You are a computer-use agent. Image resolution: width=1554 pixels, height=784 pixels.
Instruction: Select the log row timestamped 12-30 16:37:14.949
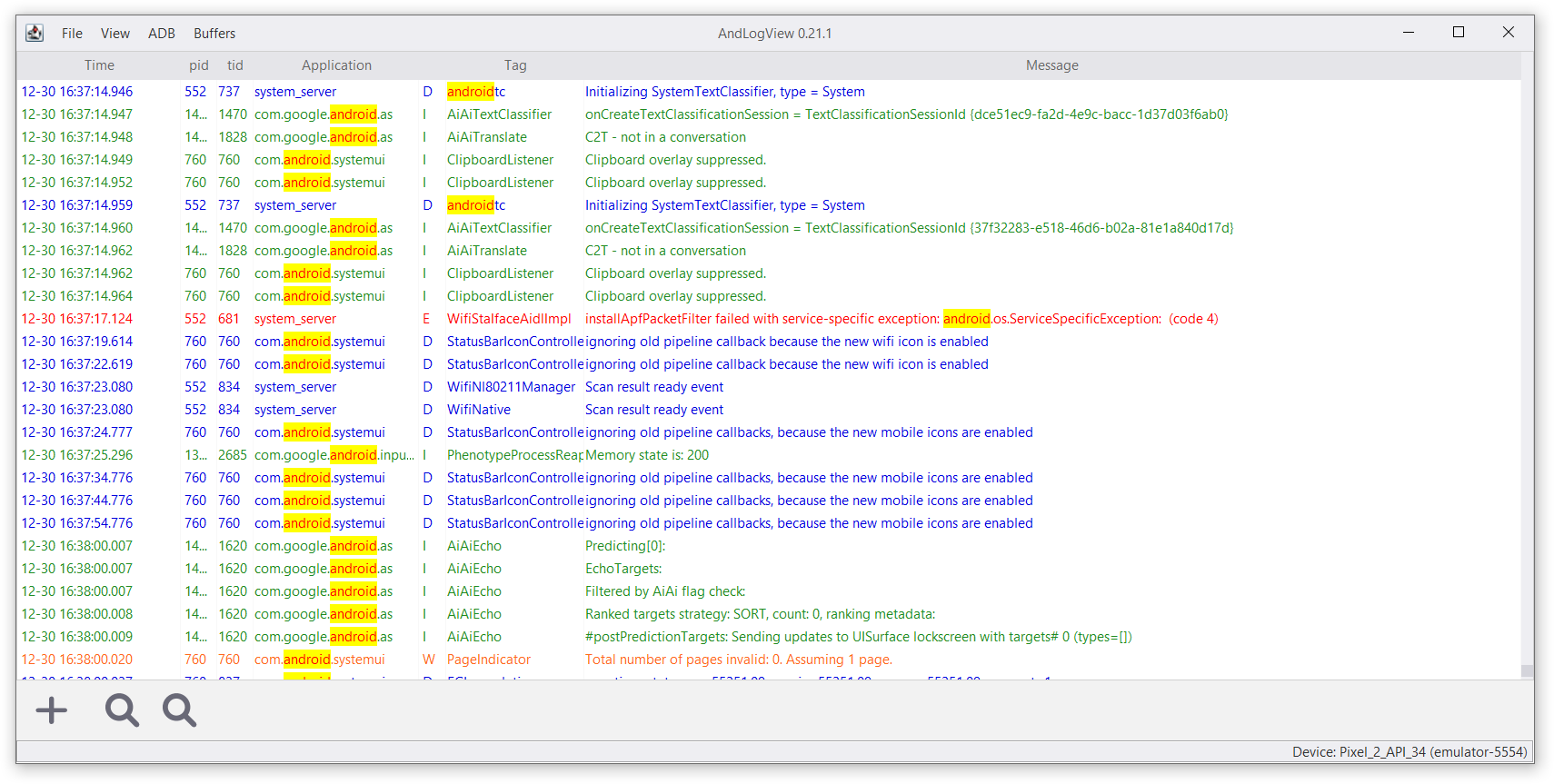pos(769,160)
